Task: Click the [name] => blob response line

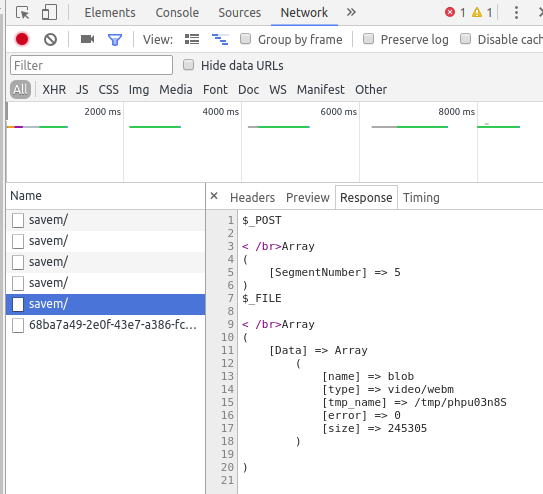Action: pos(368,376)
